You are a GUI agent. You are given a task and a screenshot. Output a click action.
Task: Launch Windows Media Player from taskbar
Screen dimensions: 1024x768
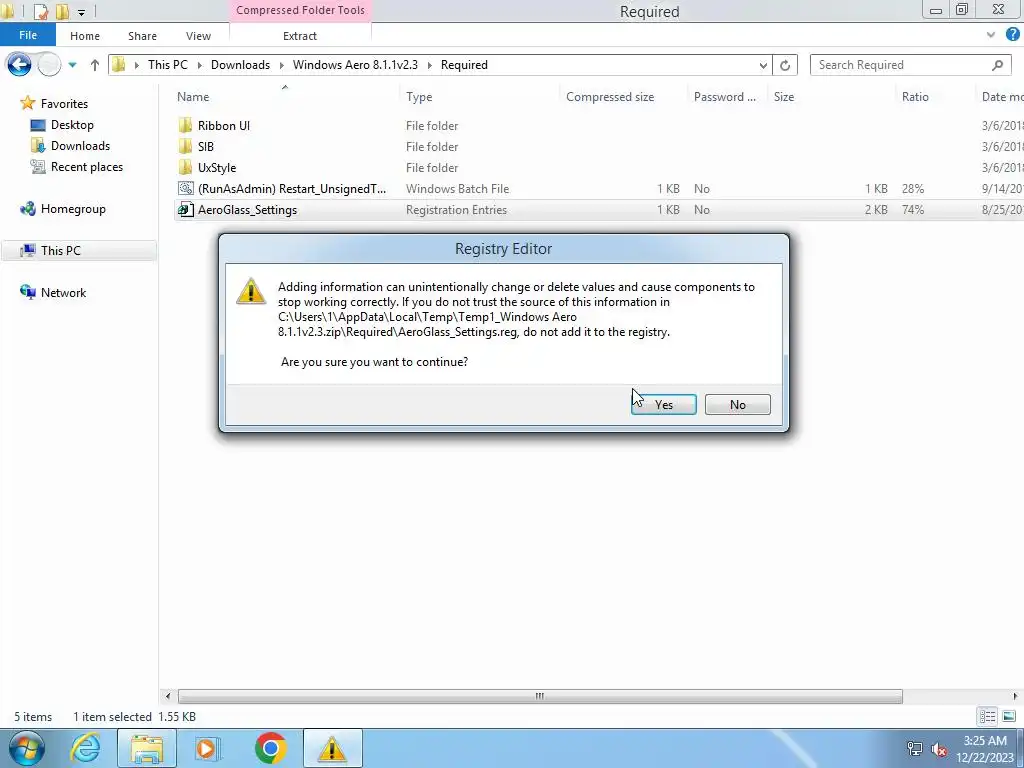(208, 748)
